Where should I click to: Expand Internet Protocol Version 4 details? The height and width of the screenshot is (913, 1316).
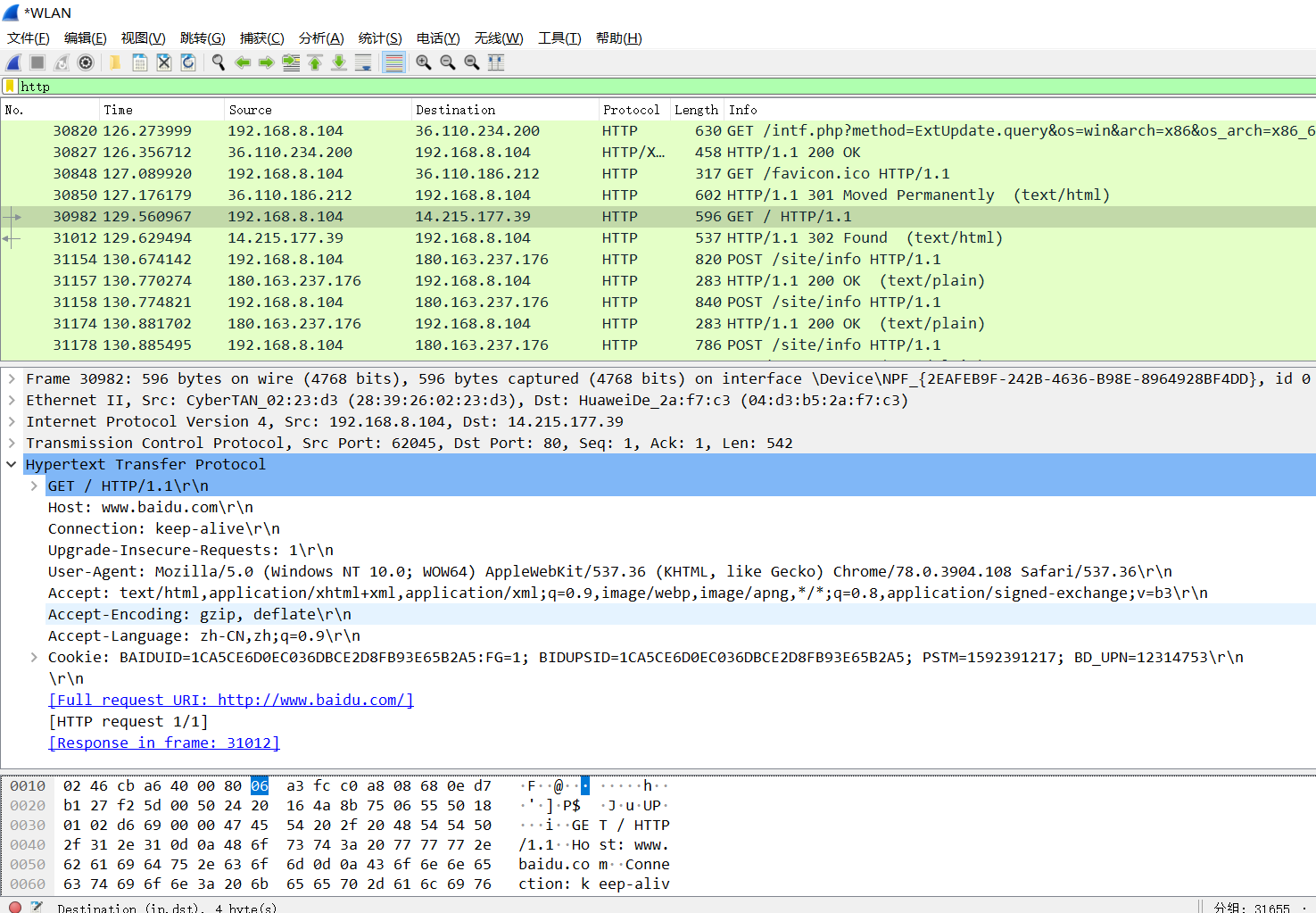click(x=12, y=421)
